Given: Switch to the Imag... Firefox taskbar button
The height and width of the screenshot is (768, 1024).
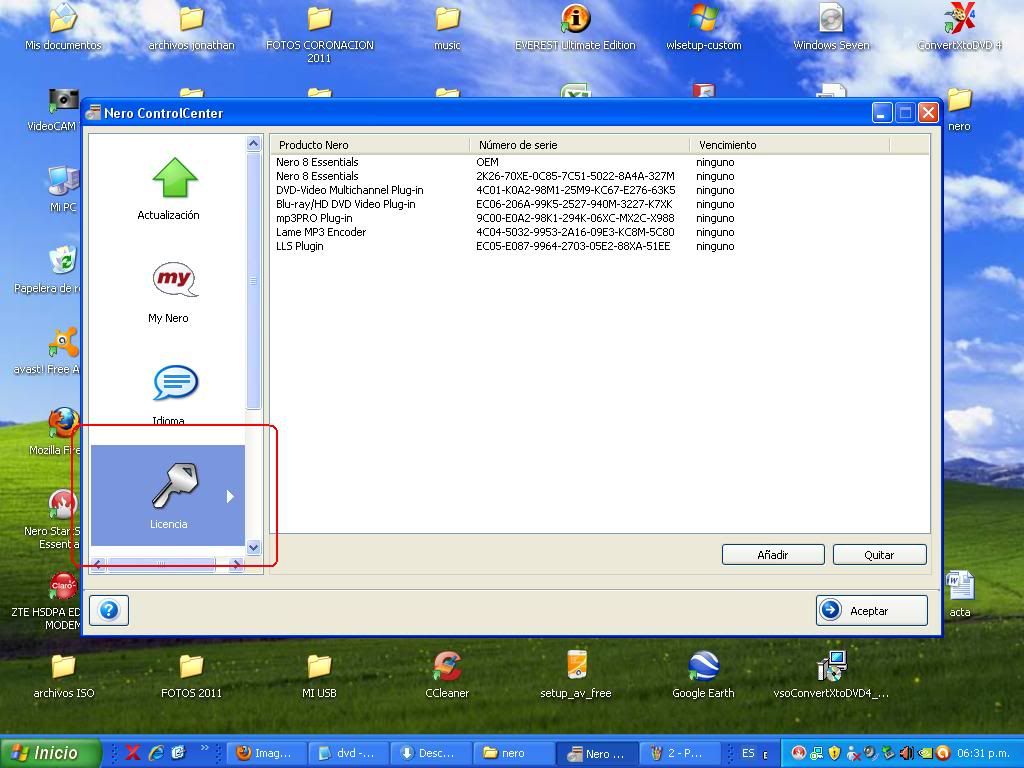Looking at the screenshot, I should pyautogui.click(x=265, y=753).
